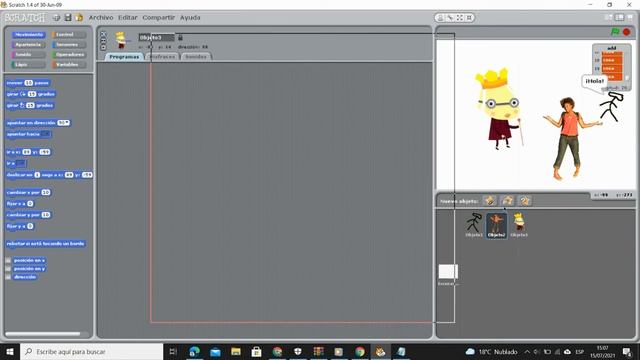Image resolution: width=640 pixels, height=360 pixels.
Task: Open Microsoft Edge from the taskbar
Action: click(x=195, y=351)
